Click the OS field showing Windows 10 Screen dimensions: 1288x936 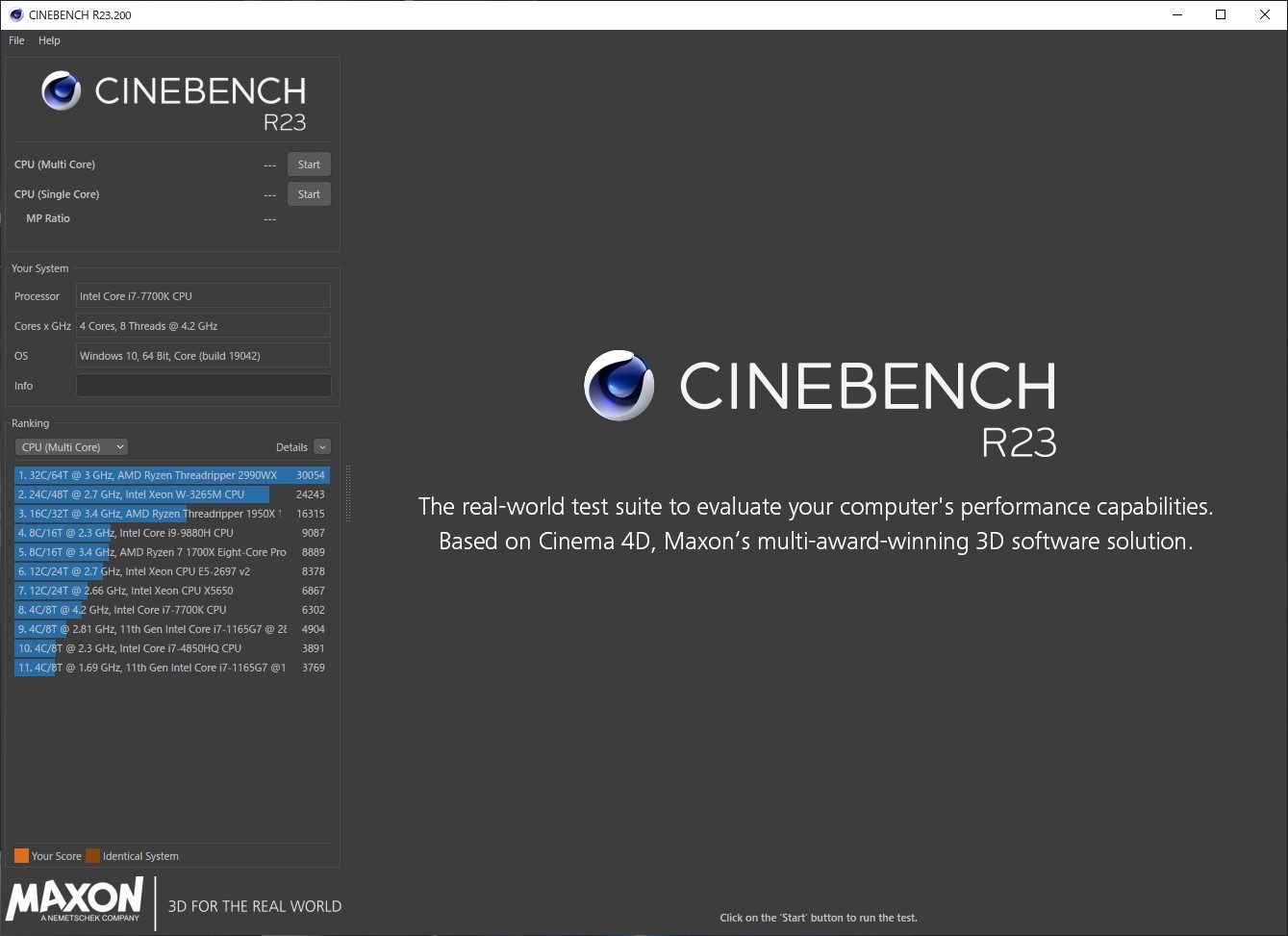[x=203, y=356]
